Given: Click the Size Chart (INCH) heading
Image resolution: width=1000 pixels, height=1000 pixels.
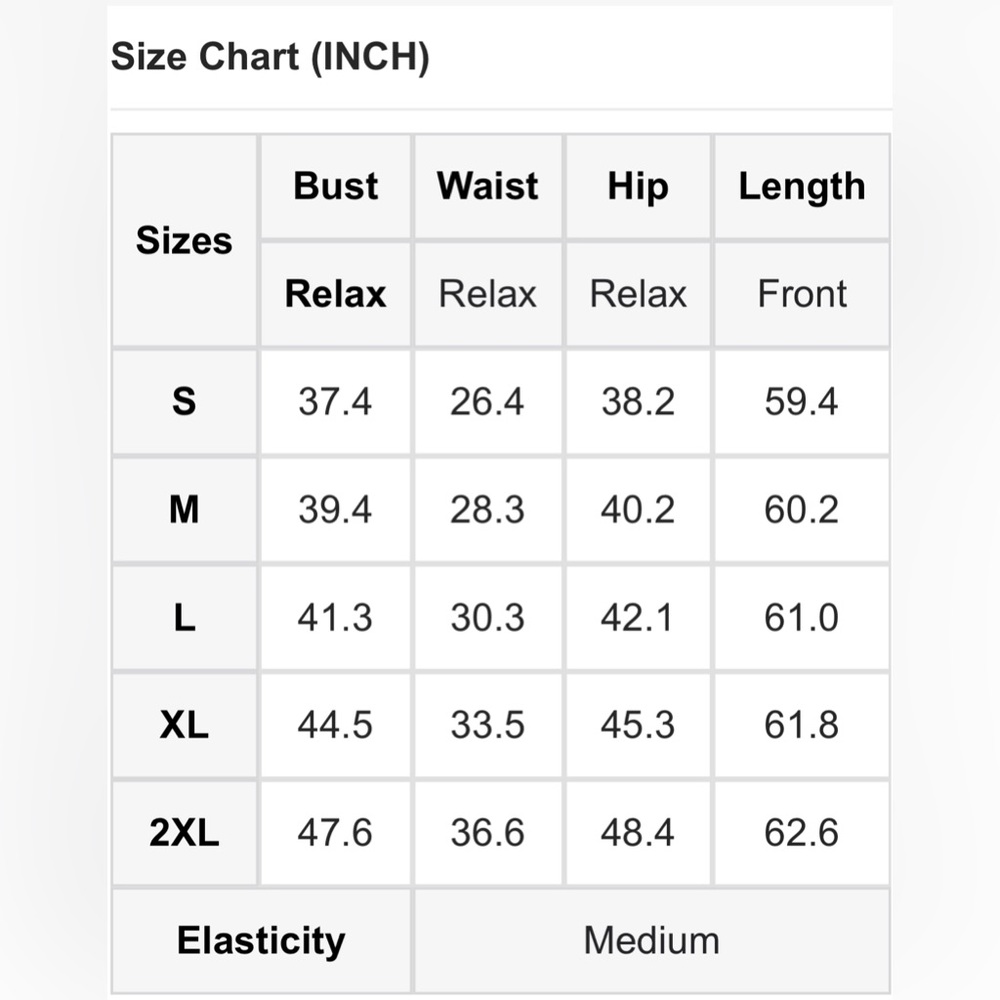Looking at the screenshot, I should (x=270, y=57).
